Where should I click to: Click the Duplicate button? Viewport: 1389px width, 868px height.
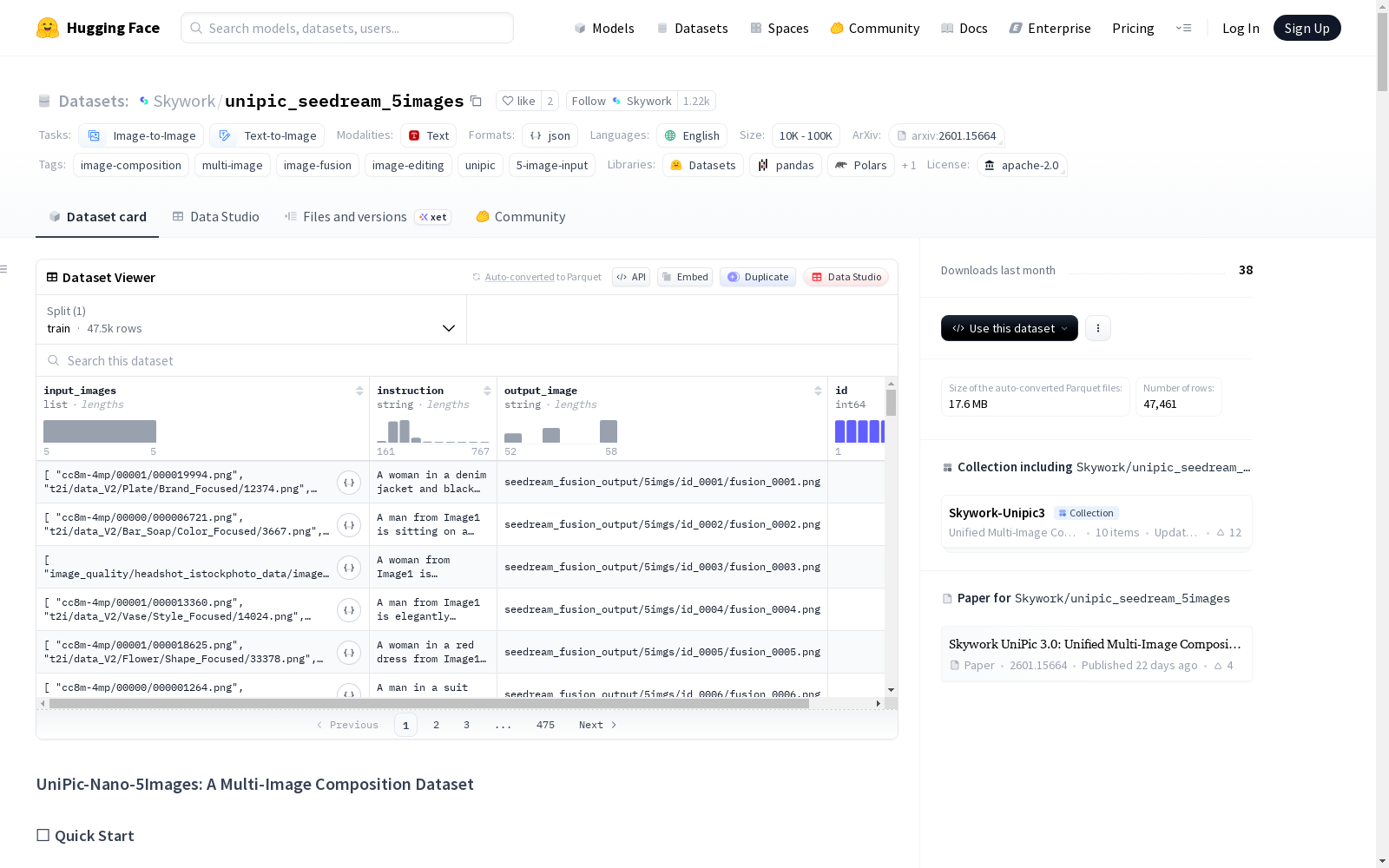[x=758, y=277]
